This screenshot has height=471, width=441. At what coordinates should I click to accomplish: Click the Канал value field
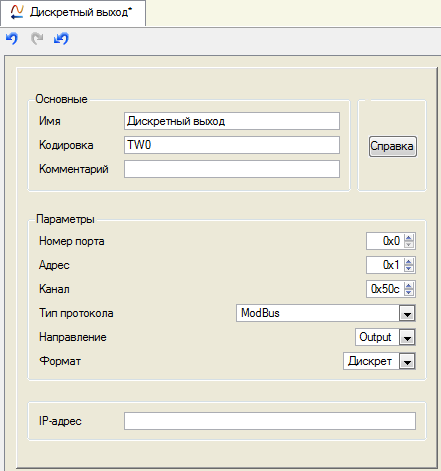tap(385, 289)
